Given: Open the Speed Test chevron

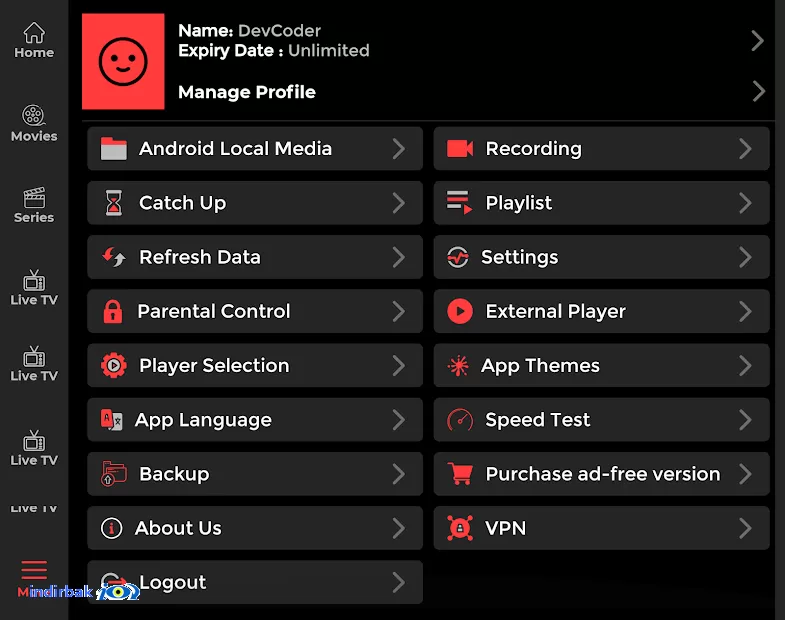Looking at the screenshot, I should [745, 420].
